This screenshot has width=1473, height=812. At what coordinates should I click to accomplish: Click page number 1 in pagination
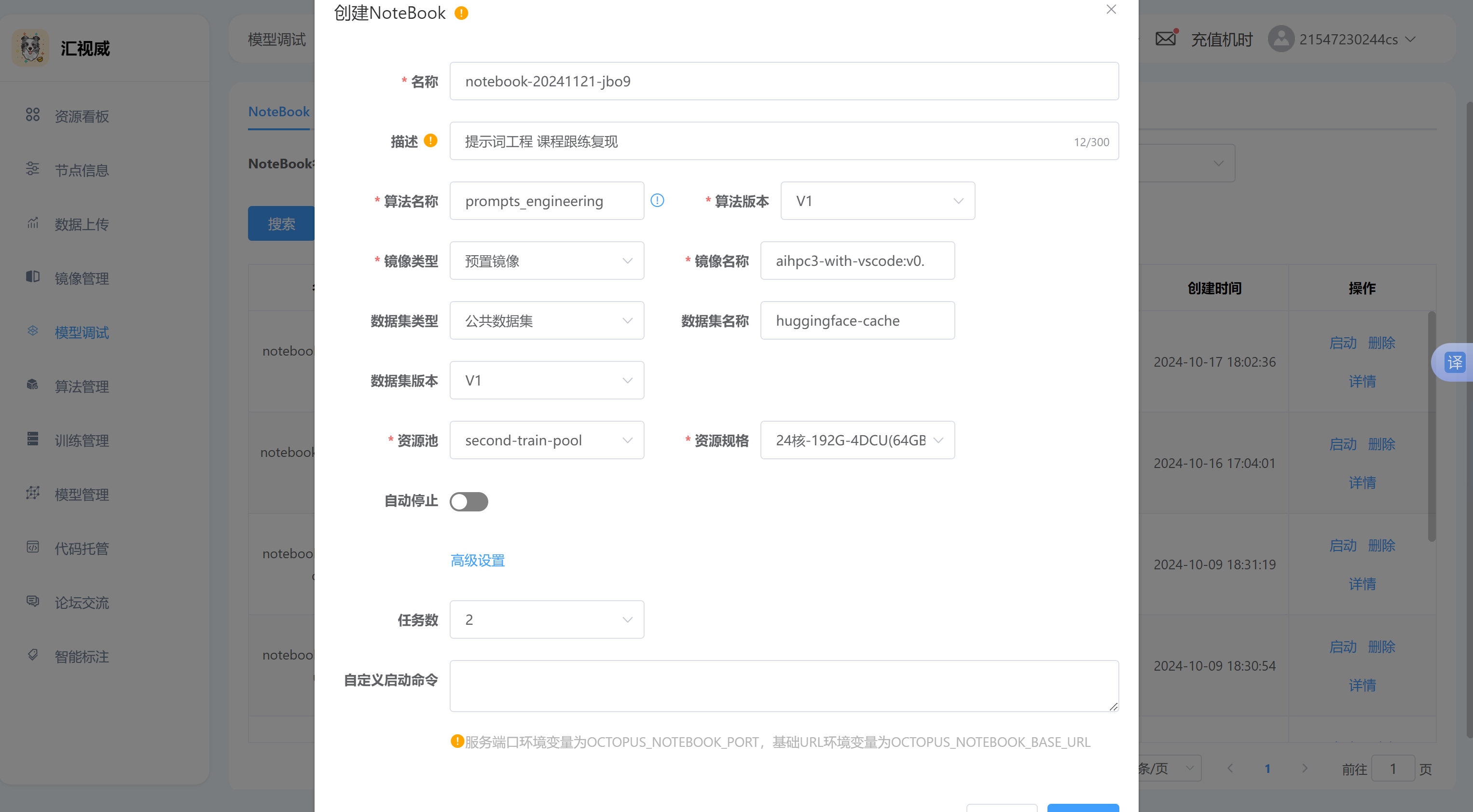(x=1268, y=769)
